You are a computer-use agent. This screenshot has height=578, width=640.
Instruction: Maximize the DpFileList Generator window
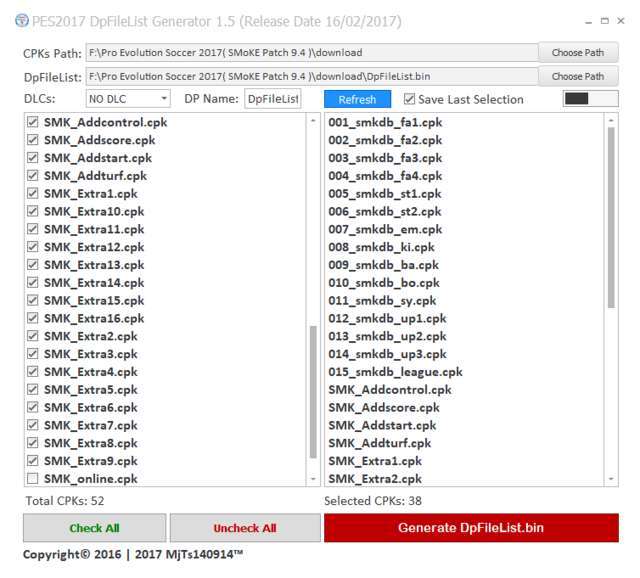[605, 21]
